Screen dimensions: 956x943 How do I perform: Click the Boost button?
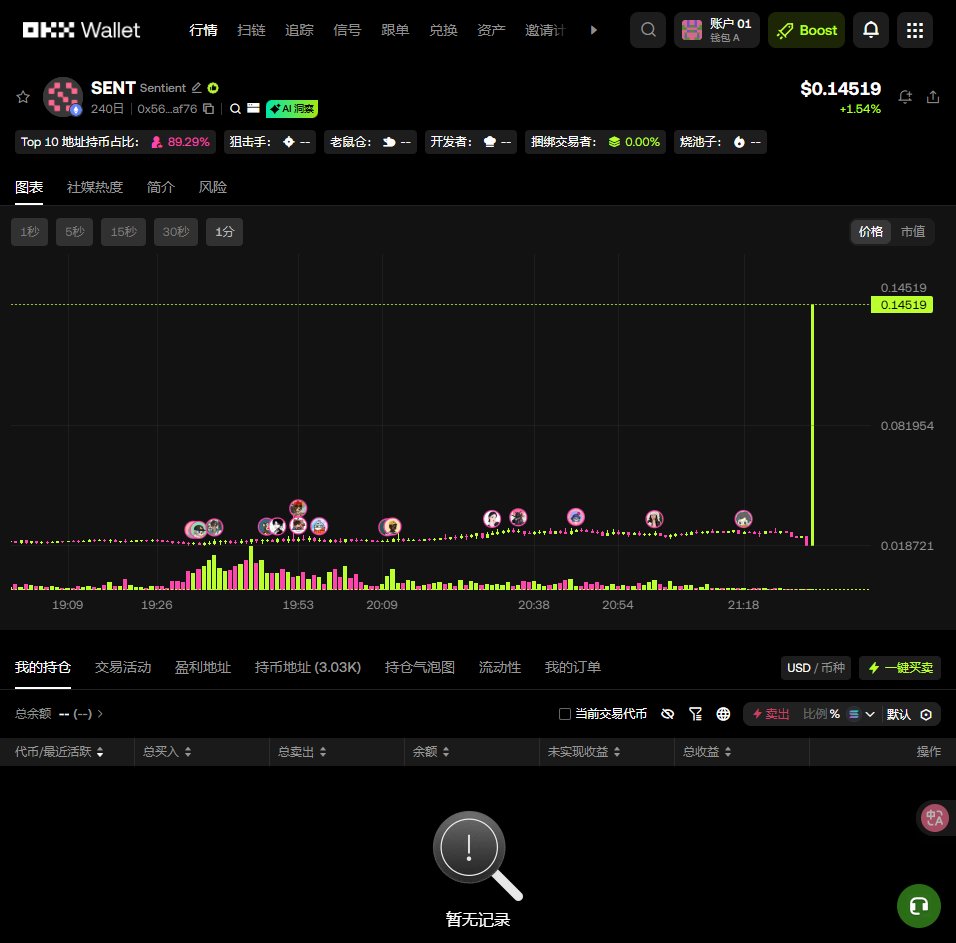(806, 30)
